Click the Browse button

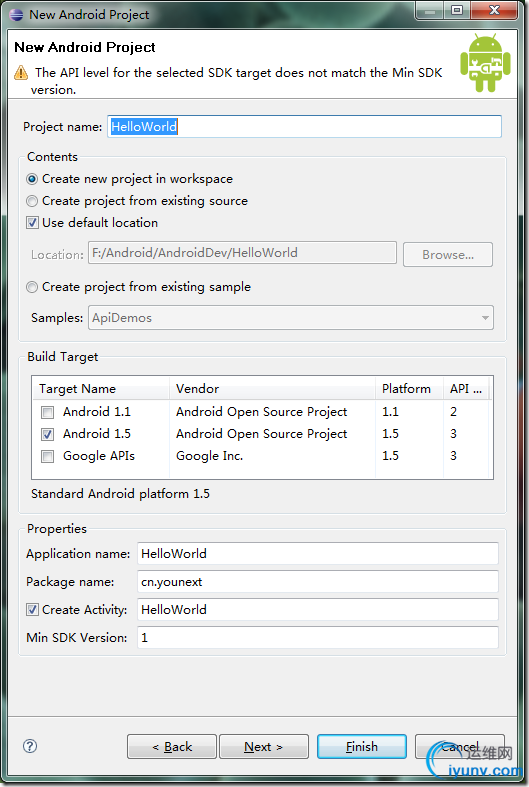448,255
